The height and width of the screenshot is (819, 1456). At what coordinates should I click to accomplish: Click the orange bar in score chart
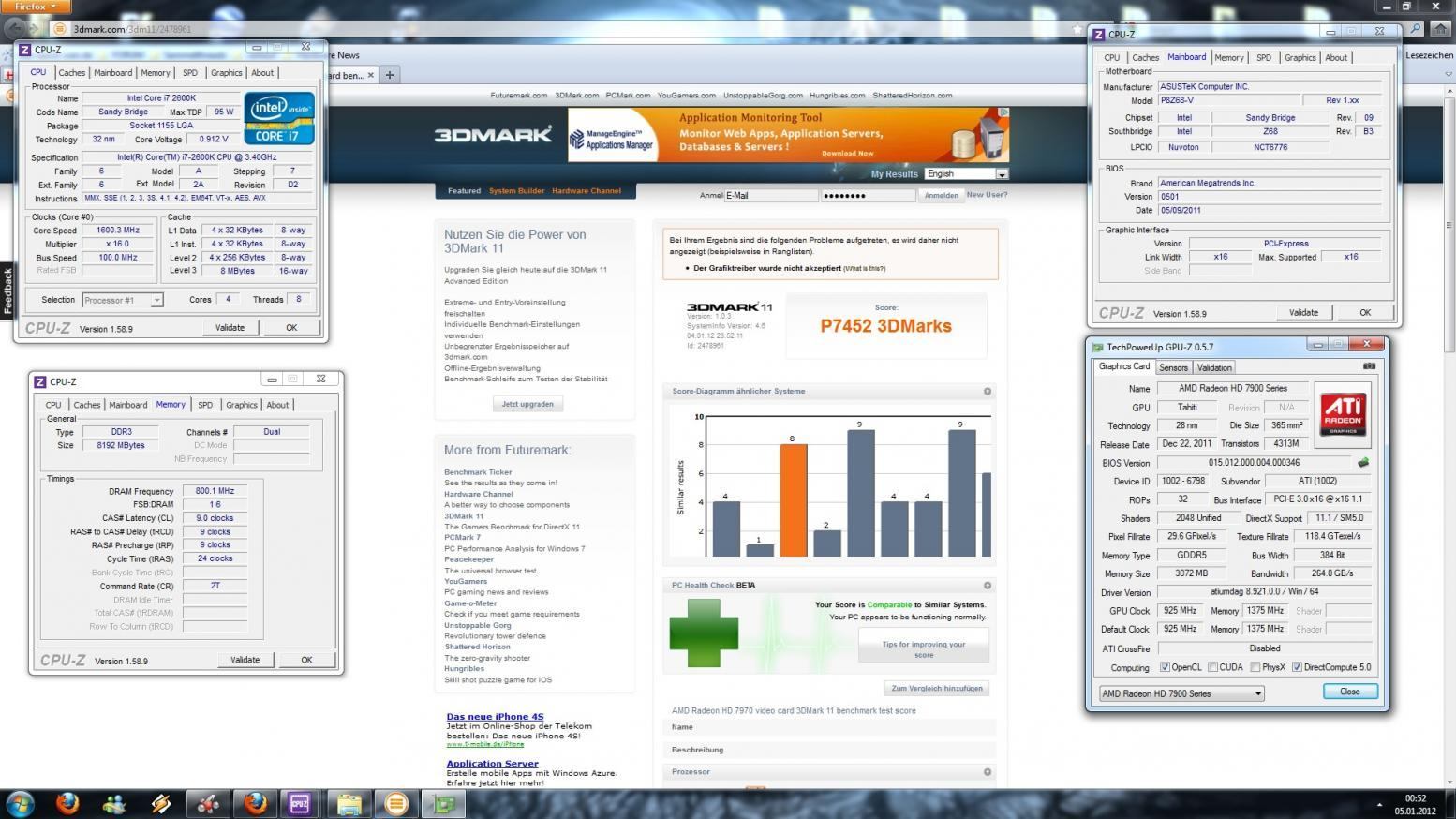pyautogui.click(x=793, y=500)
